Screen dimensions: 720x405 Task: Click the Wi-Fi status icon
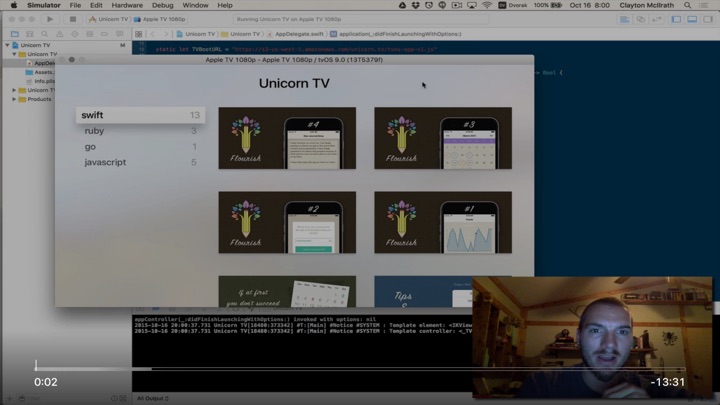coord(487,6)
